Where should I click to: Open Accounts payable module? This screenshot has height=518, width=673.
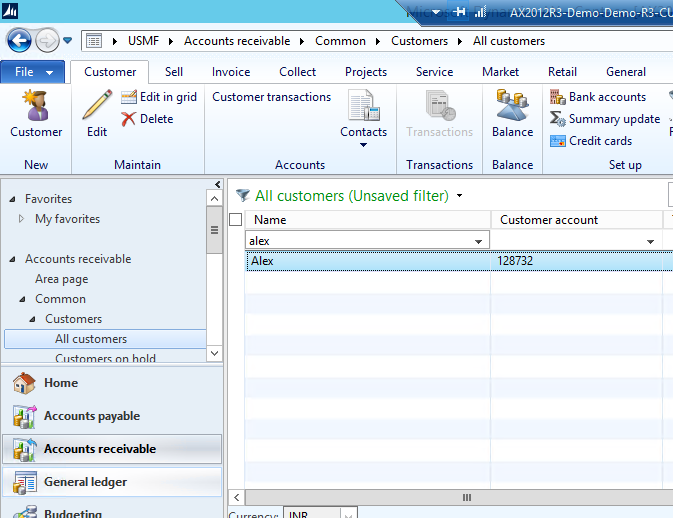(91, 416)
